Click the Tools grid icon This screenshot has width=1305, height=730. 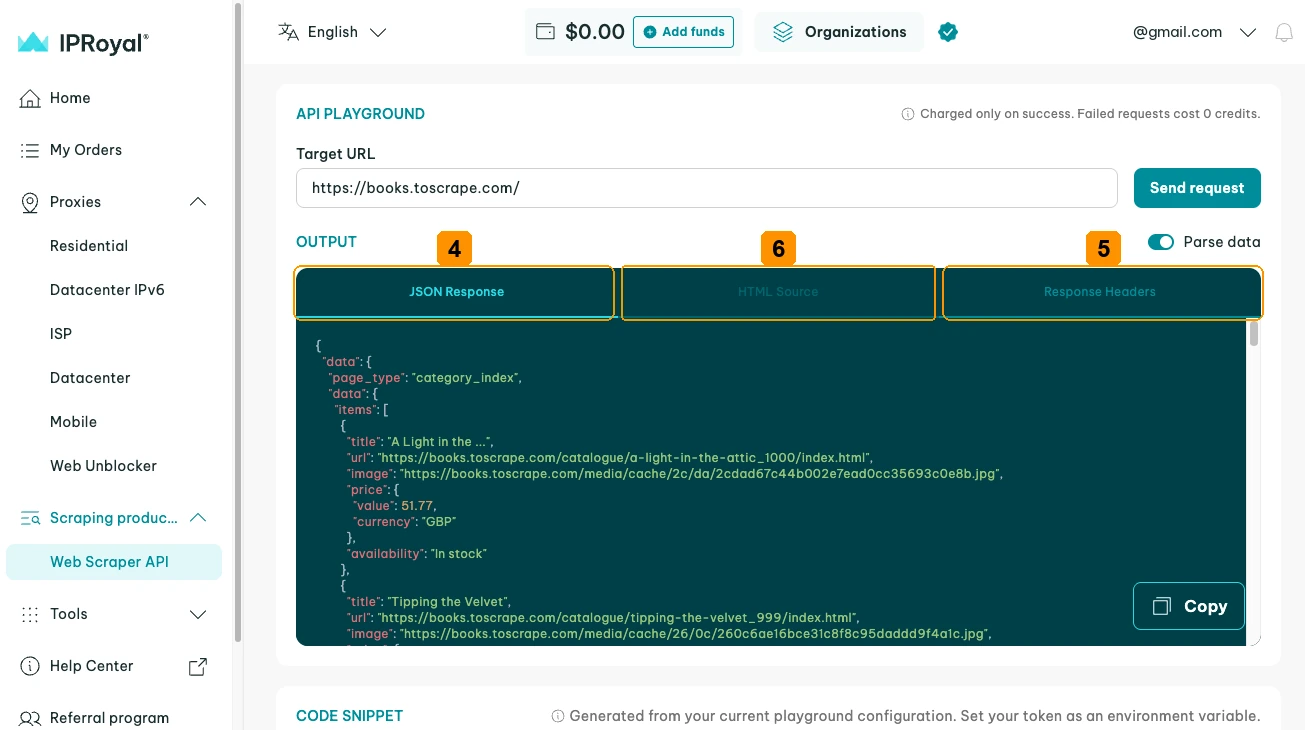[x=30, y=614]
